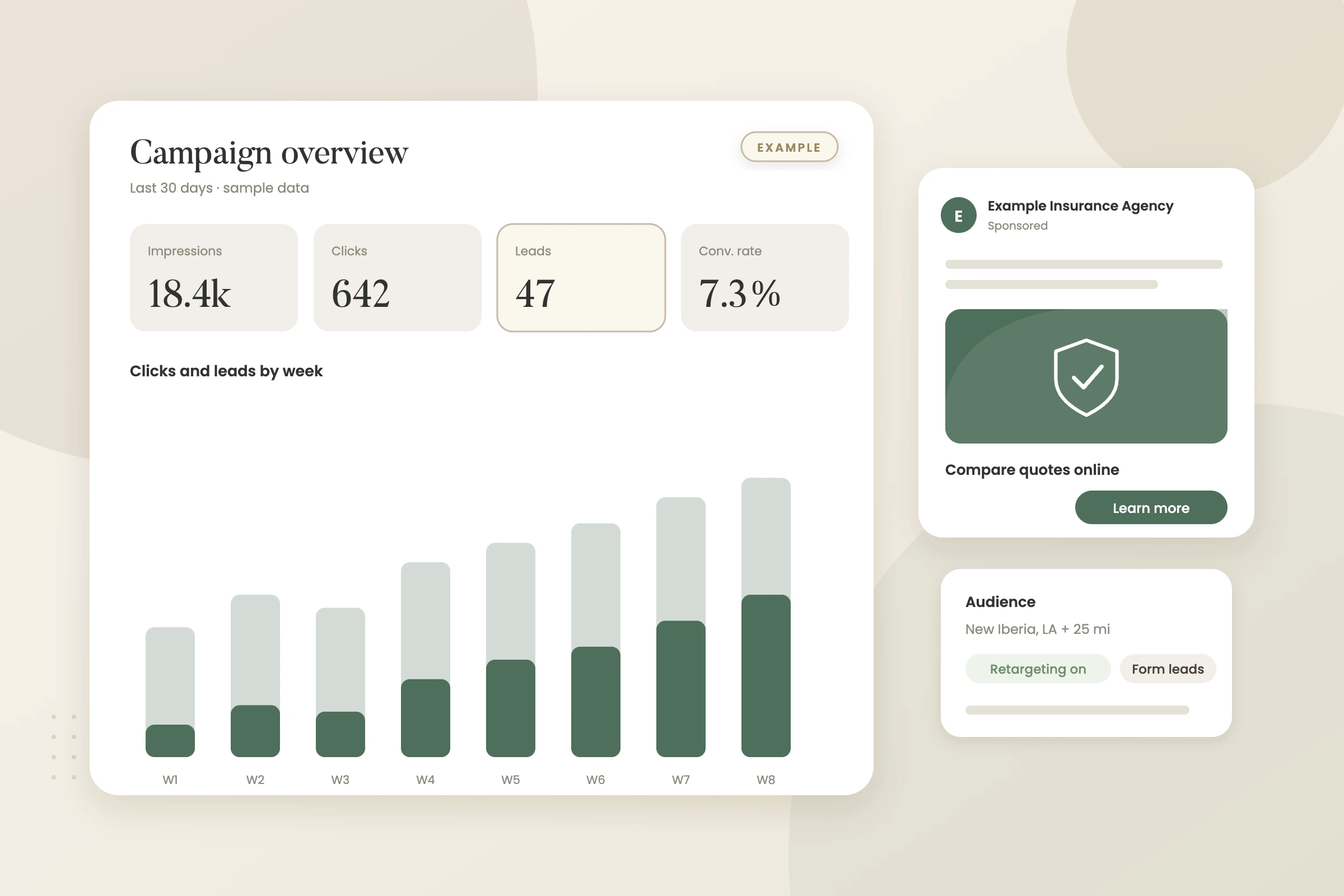Click 'Compare quotes online' headline
Image resolution: width=1344 pixels, height=896 pixels.
[x=1032, y=470]
